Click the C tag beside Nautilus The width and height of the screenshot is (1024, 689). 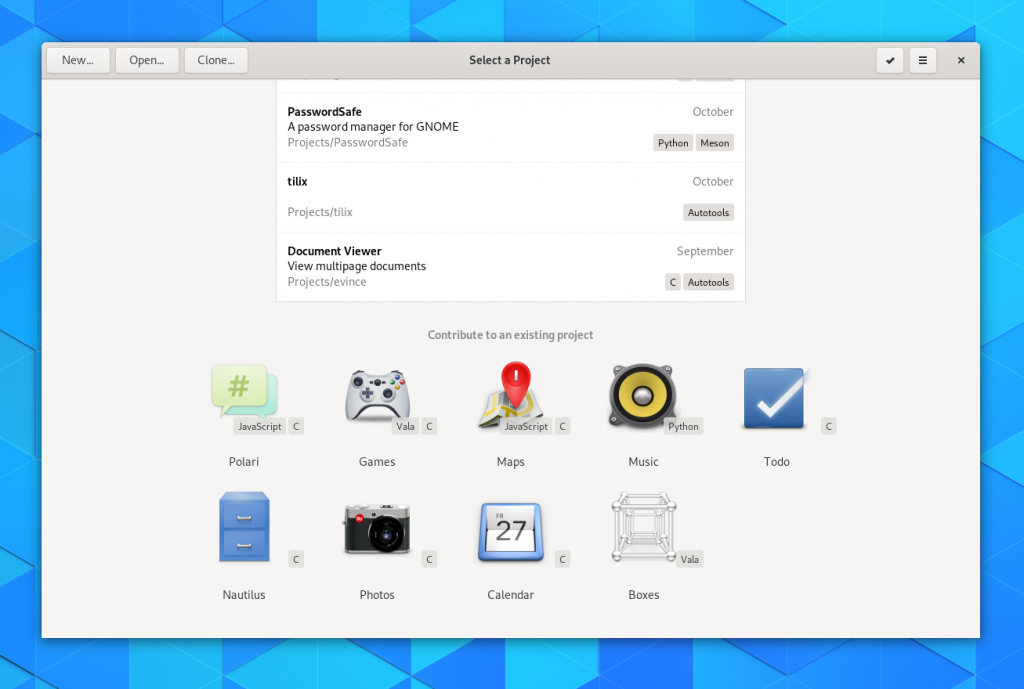(296, 559)
